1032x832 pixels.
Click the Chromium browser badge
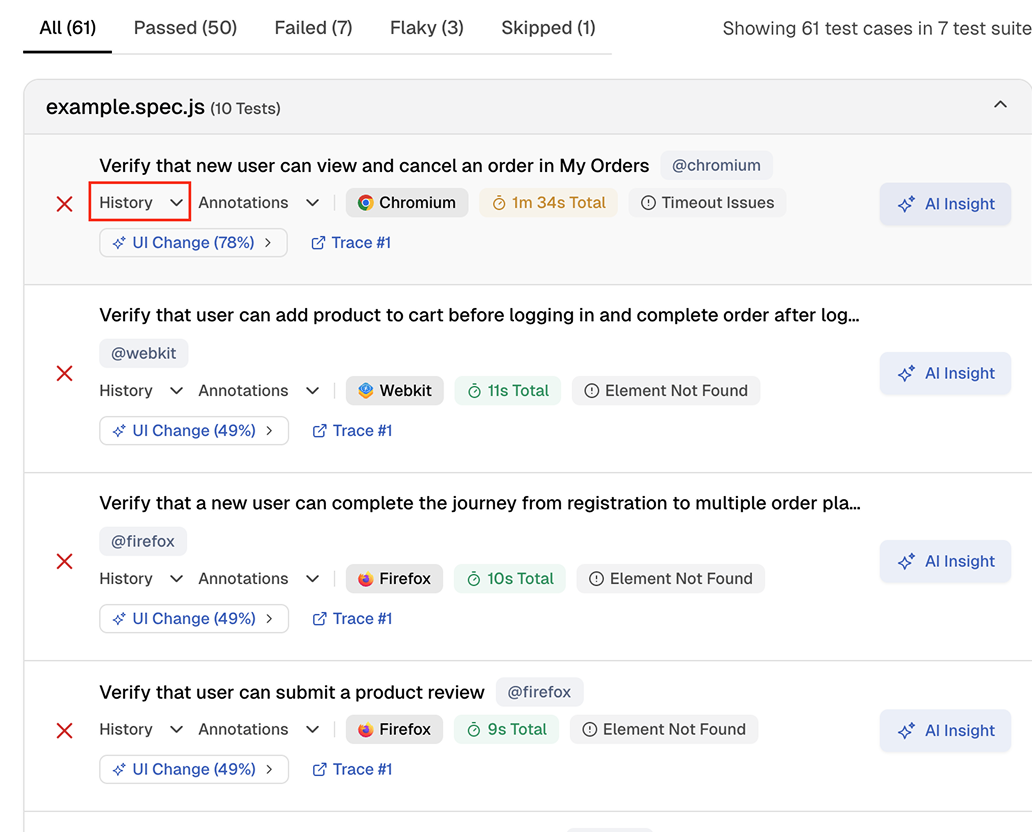coord(407,203)
